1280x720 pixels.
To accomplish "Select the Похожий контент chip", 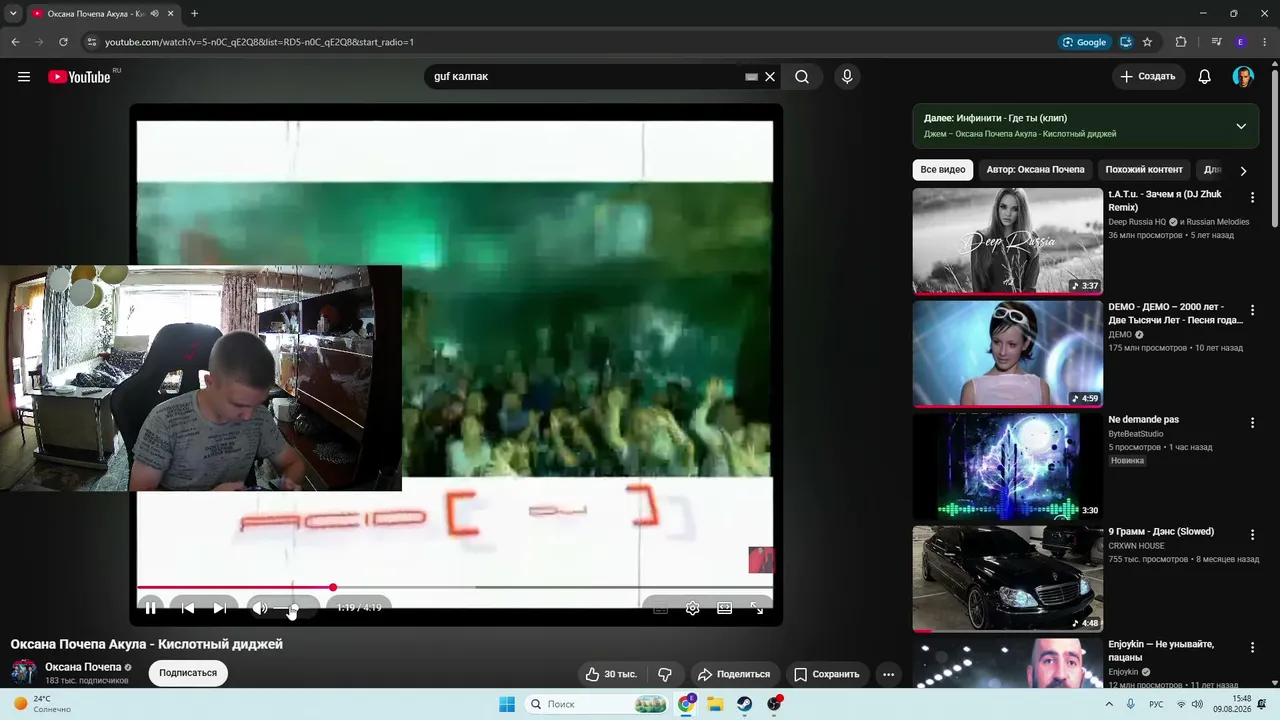I will tap(1144, 170).
